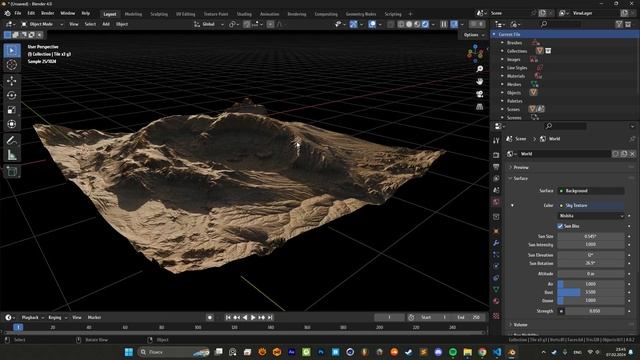The image size is (640, 360).
Task: Click the Background surface shader button
Action: pyautogui.click(x=591, y=191)
